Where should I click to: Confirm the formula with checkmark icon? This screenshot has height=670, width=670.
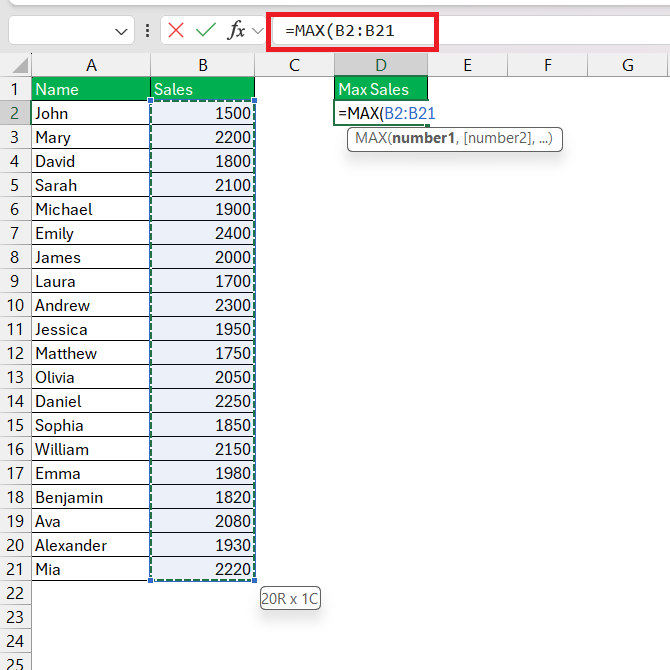(206, 31)
